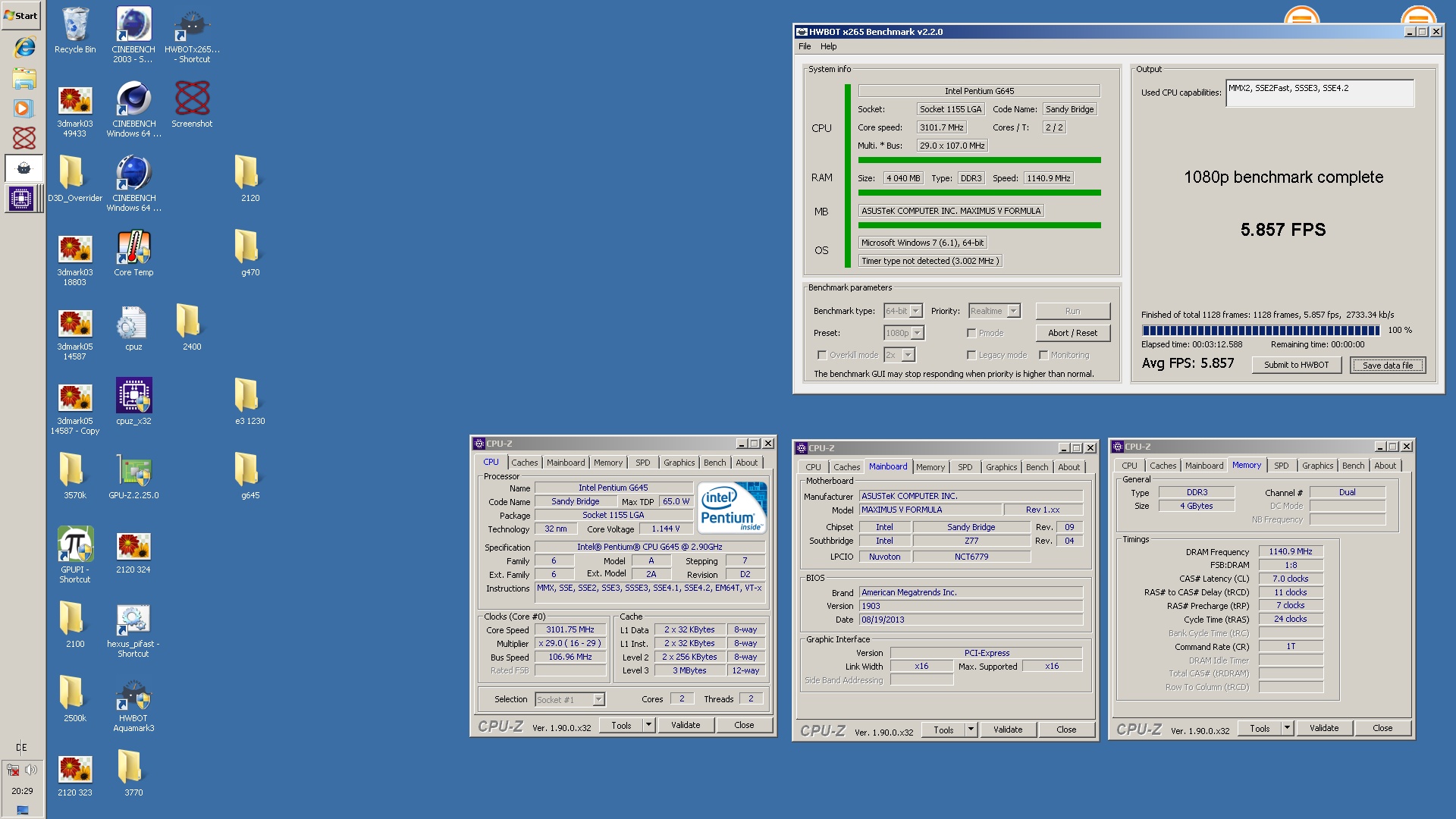The width and height of the screenshot is (1456, 819).
Task: Toggle the Legacy mode checkbox
Action: (x=971, y=355)
